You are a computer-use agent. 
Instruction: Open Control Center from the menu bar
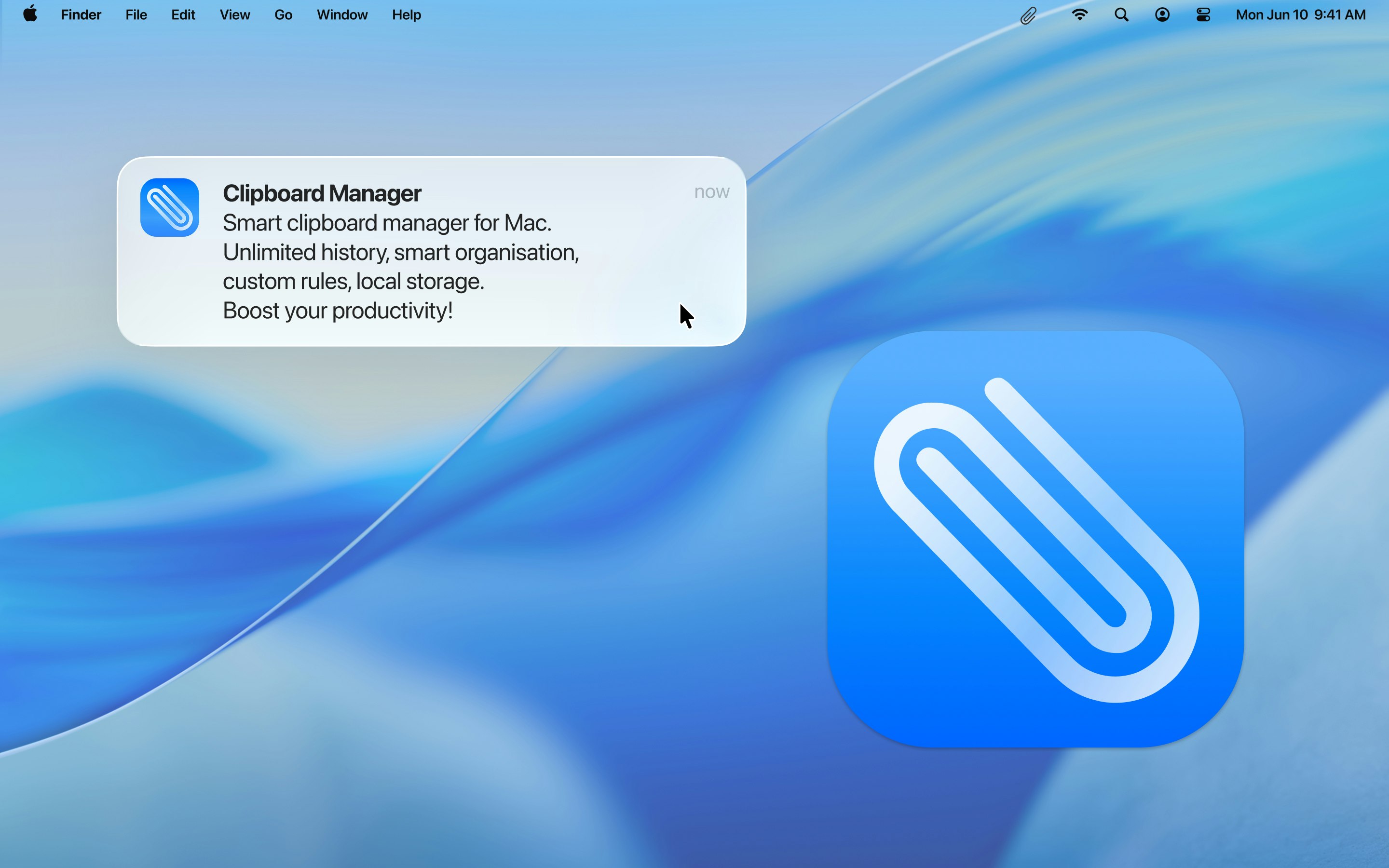pos(1202,14)
